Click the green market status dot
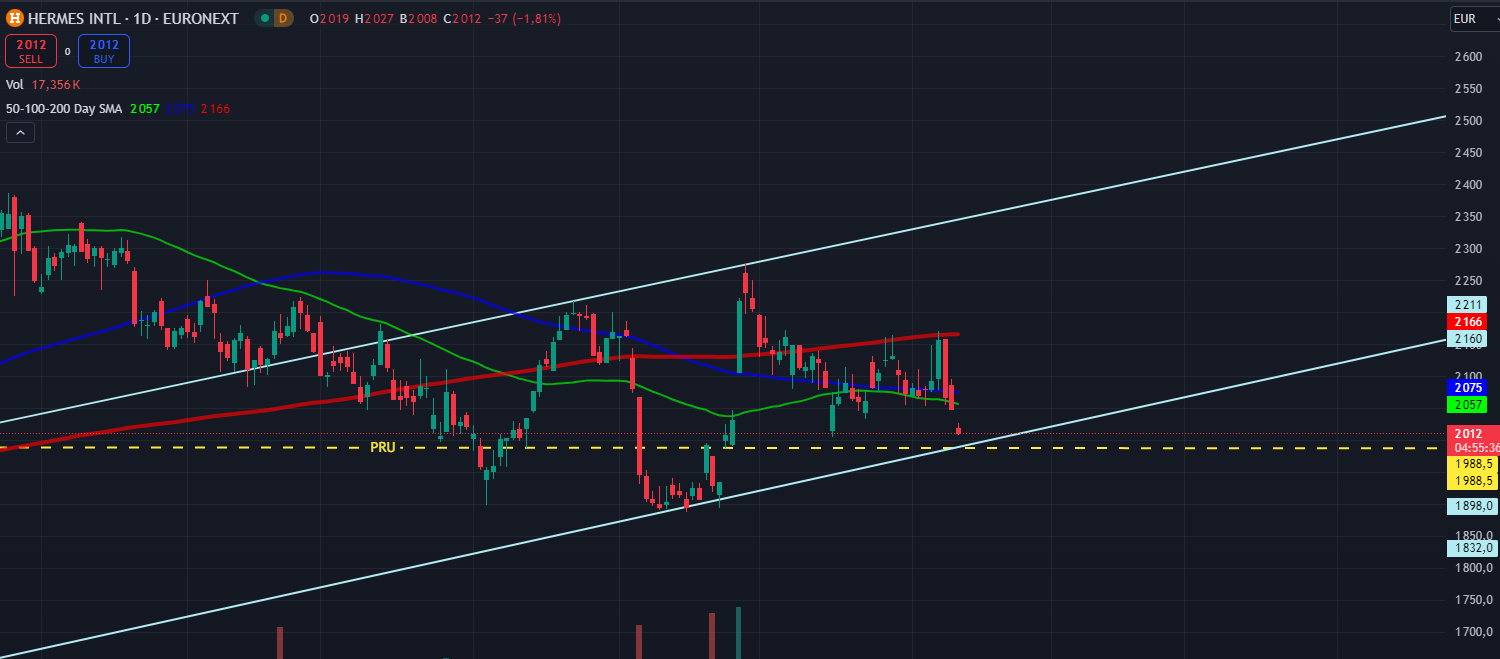This screenshot has height=659, width=1500. [x=264, y=18]
